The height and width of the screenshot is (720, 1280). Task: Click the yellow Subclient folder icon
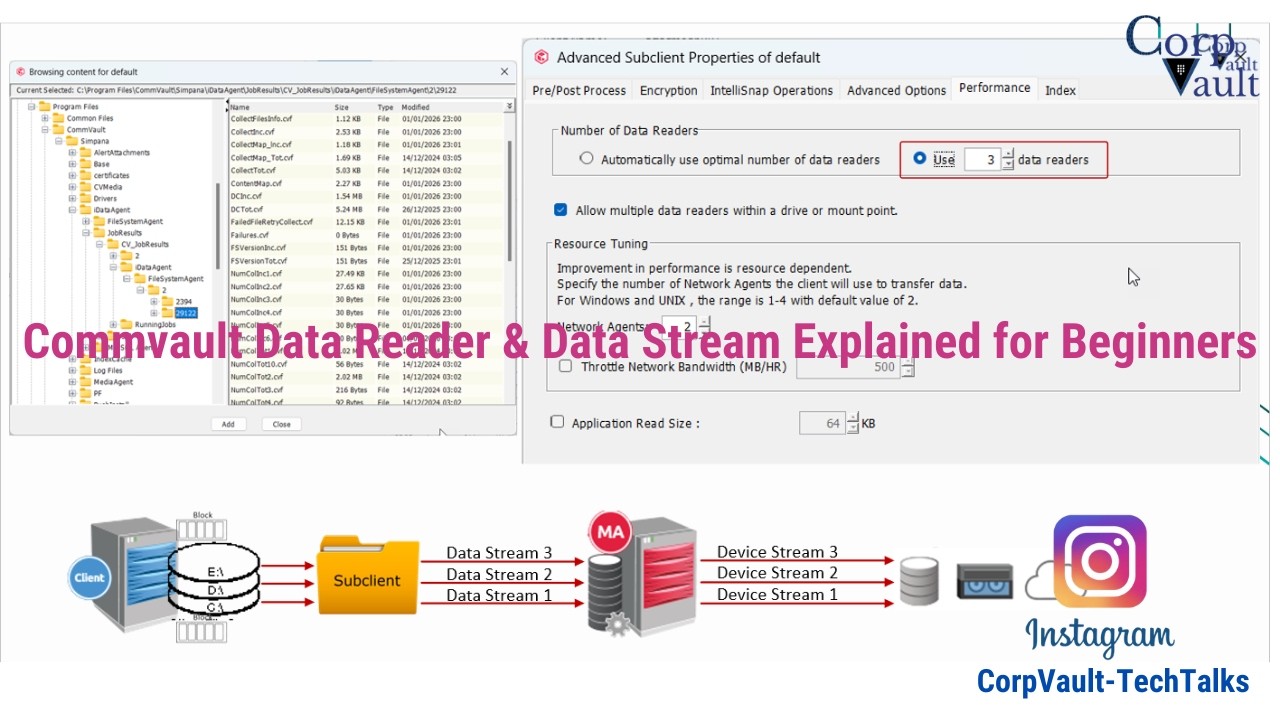pyautogui.click(x=367, y=576)
